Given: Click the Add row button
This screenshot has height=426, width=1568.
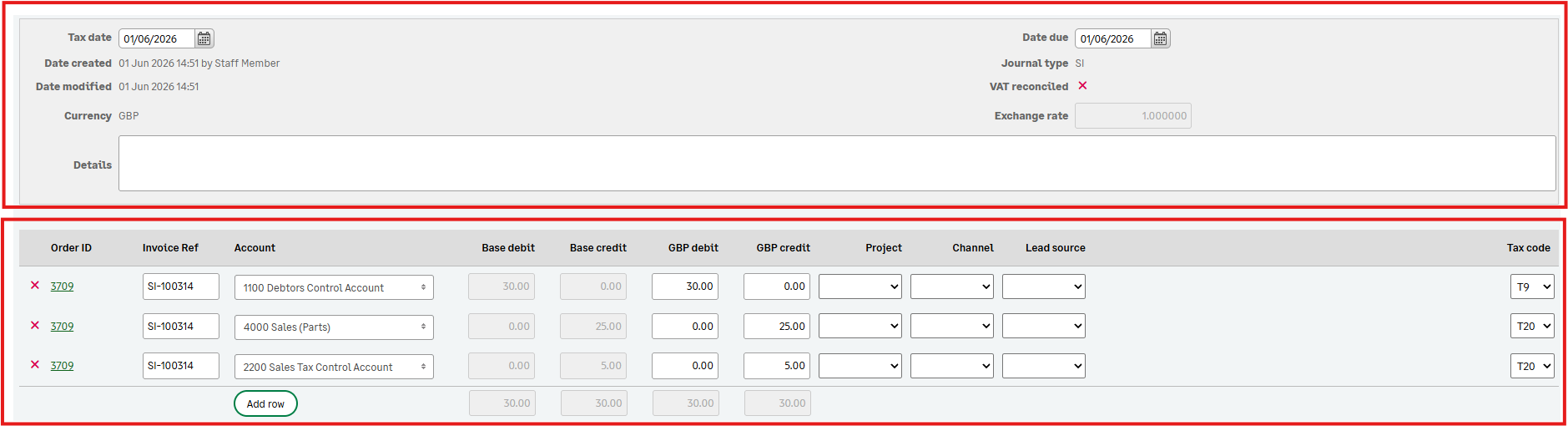Looking at the screenshot, I should [265, 403].
